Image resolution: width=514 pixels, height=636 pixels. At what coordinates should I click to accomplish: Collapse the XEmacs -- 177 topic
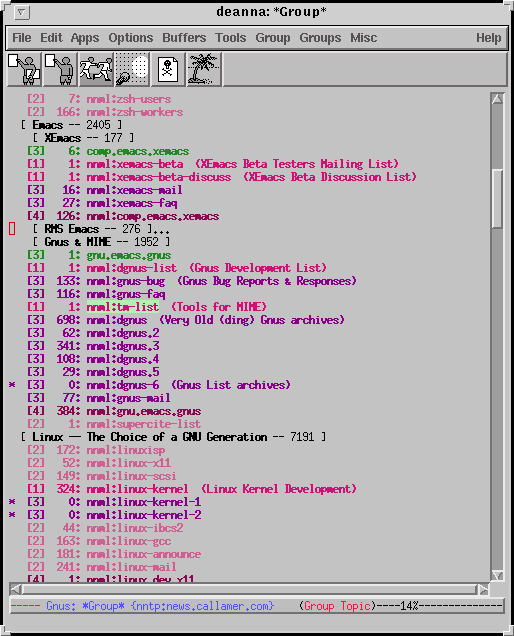click(x=83, y=138)
